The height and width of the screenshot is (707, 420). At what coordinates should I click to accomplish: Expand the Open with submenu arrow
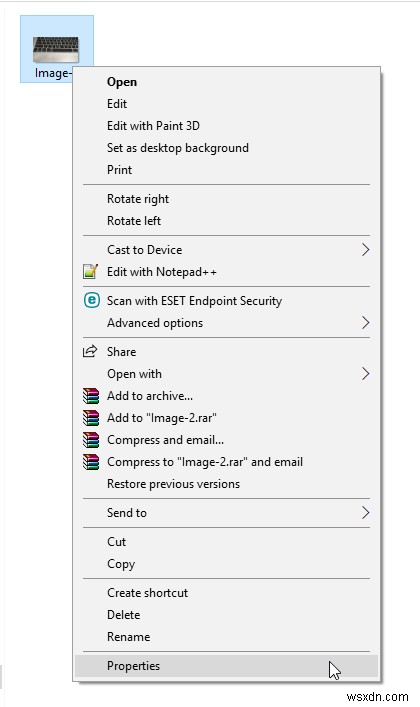pos(365,374)
